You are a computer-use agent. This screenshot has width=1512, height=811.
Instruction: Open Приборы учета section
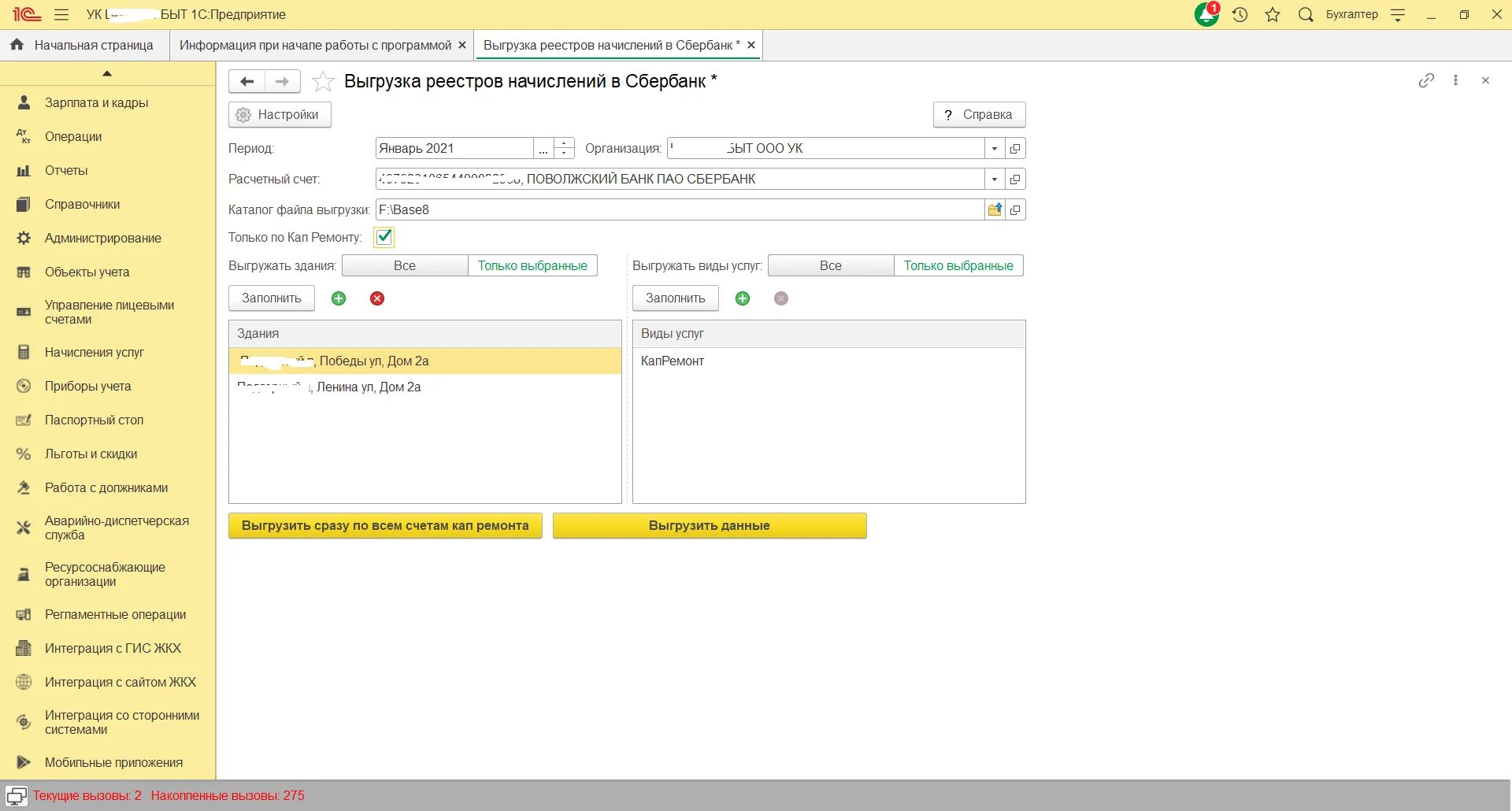click(x=87, y=386)
